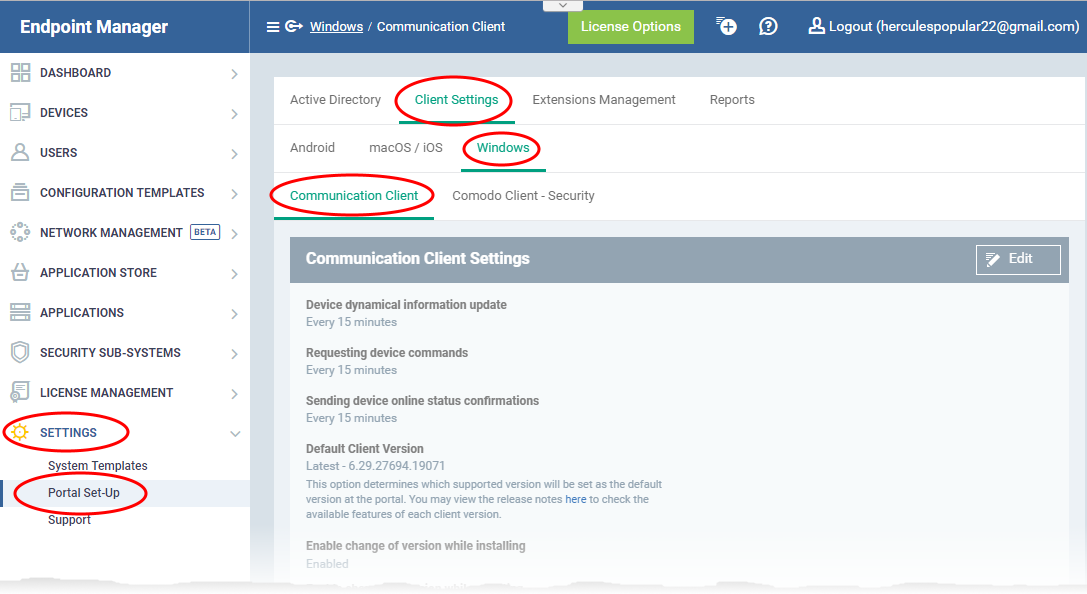Click the logout arrow icon beside breadcrumb

(x=294, y=26)
